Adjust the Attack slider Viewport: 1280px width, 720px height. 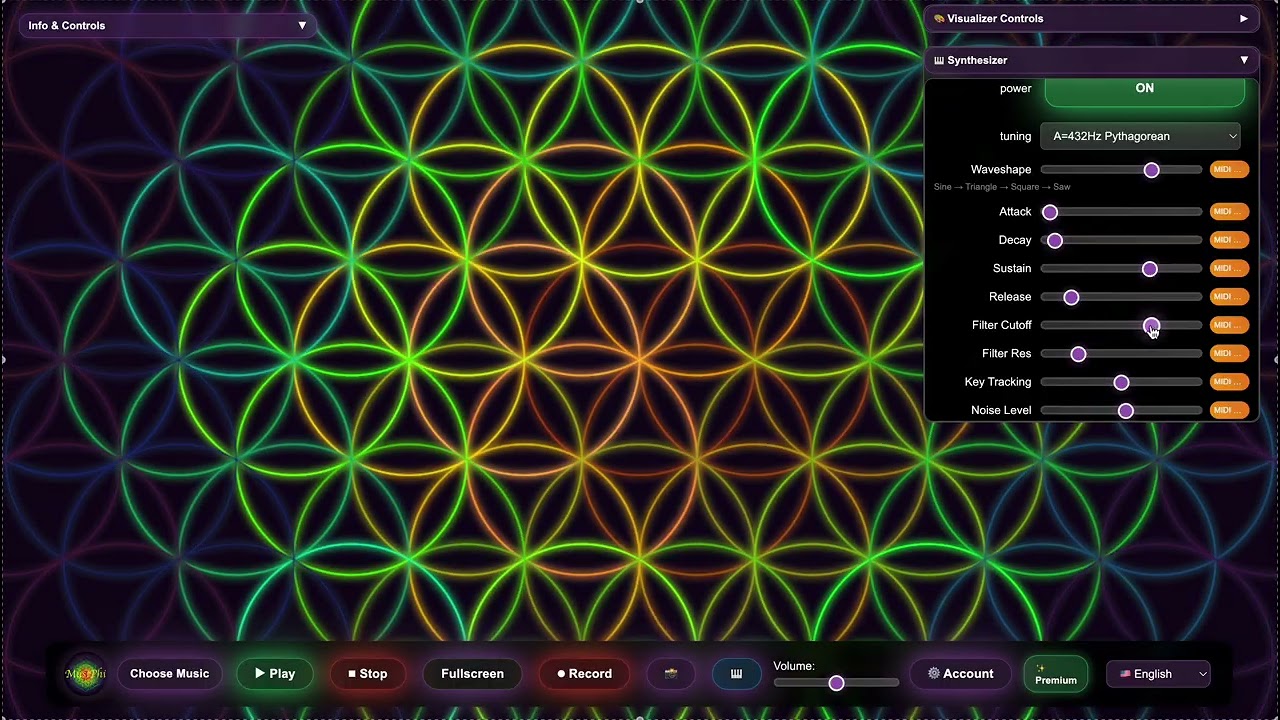tap(1121, 212)
